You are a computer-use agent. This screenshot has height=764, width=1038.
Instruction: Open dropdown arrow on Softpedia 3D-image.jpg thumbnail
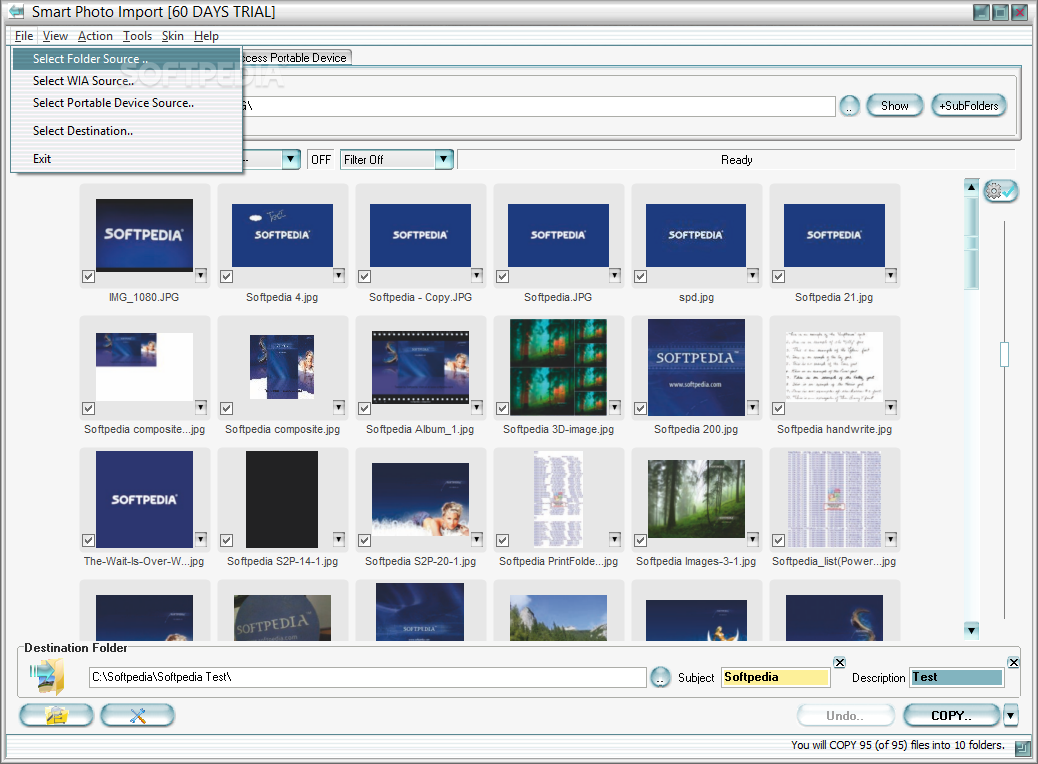pyautogui.click(x=615, y=406)
